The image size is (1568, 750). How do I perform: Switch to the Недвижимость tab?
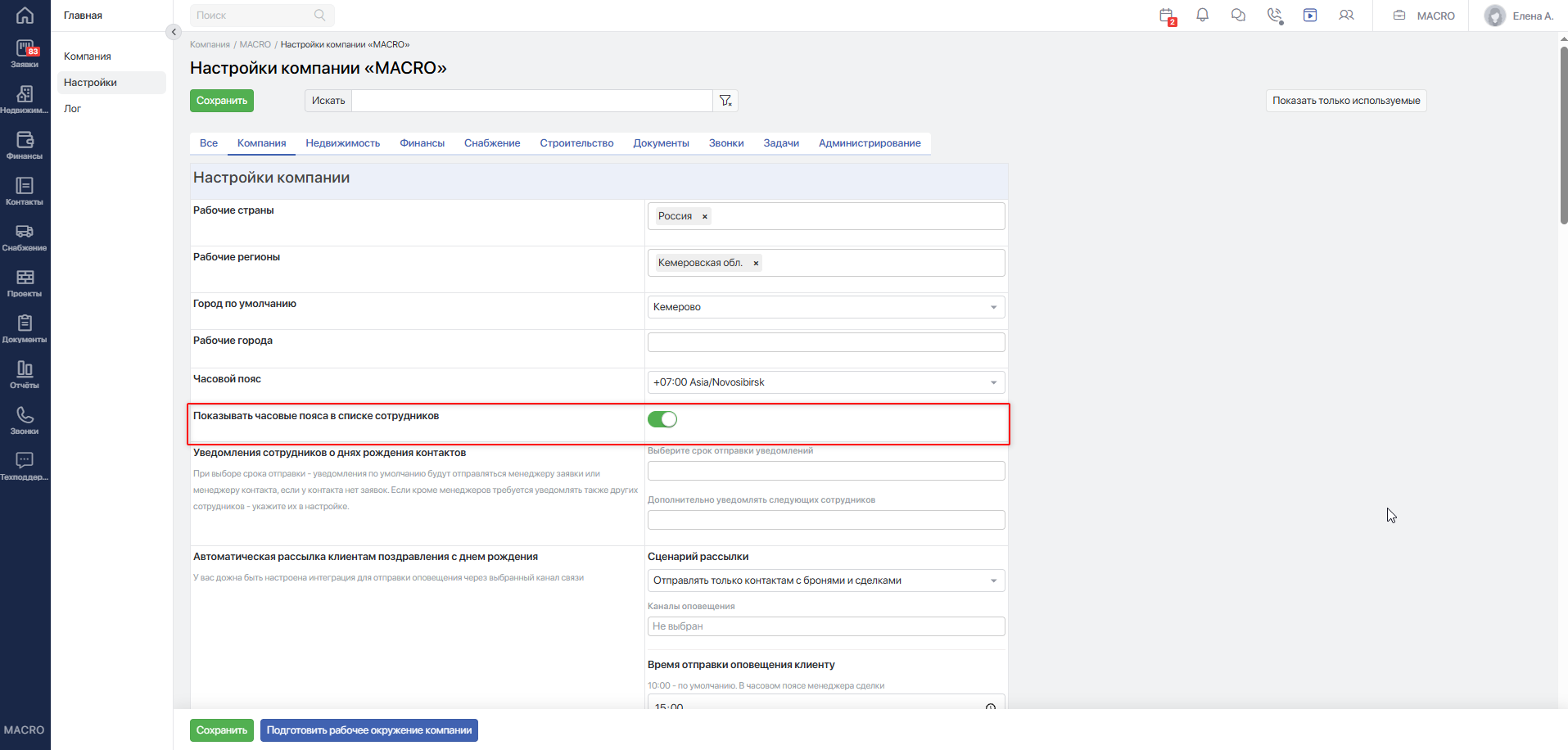coord(343,143)
